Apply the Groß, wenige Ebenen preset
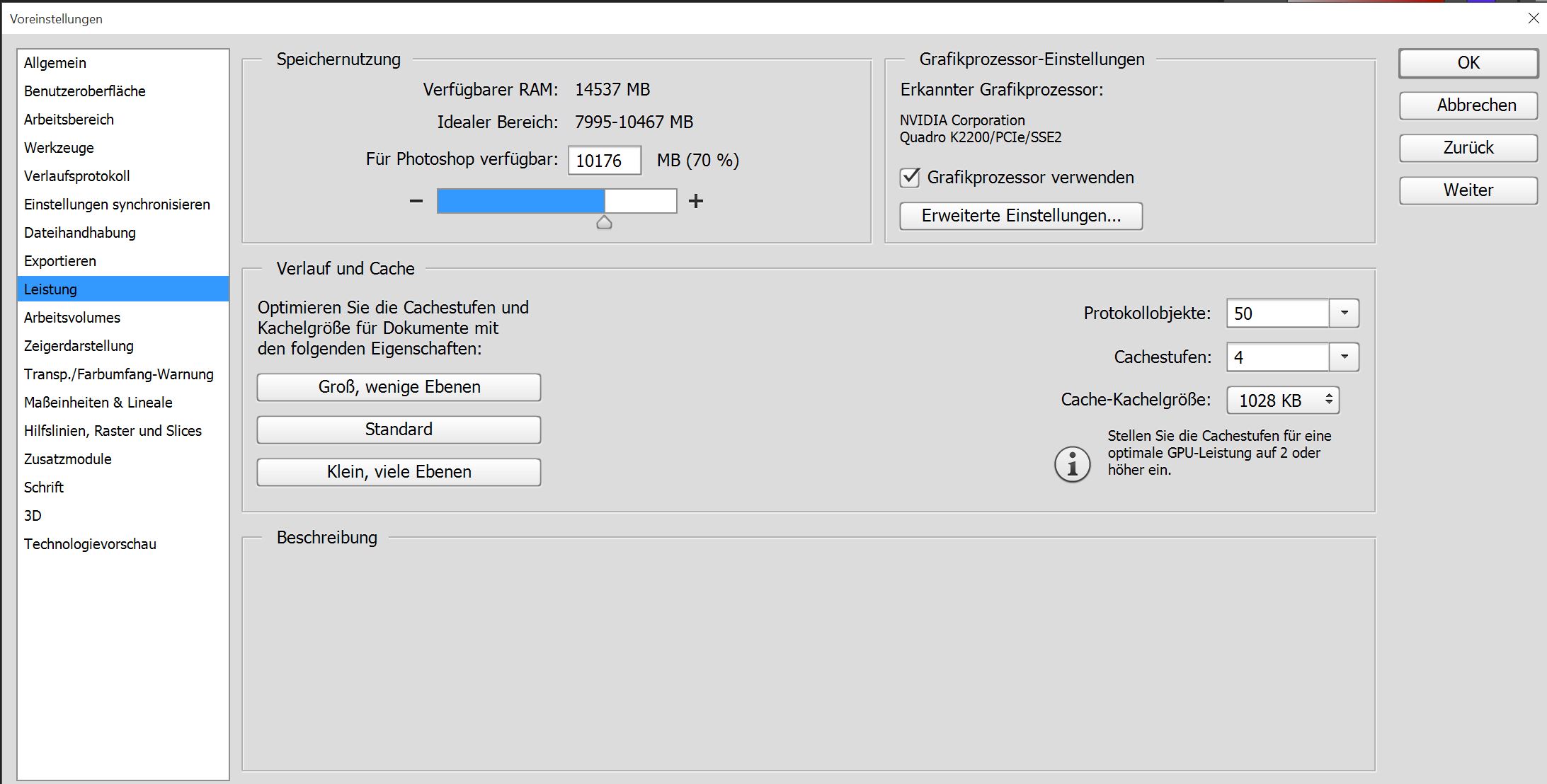Viewport: 1547px width, 784px height. tap(399, 387)
